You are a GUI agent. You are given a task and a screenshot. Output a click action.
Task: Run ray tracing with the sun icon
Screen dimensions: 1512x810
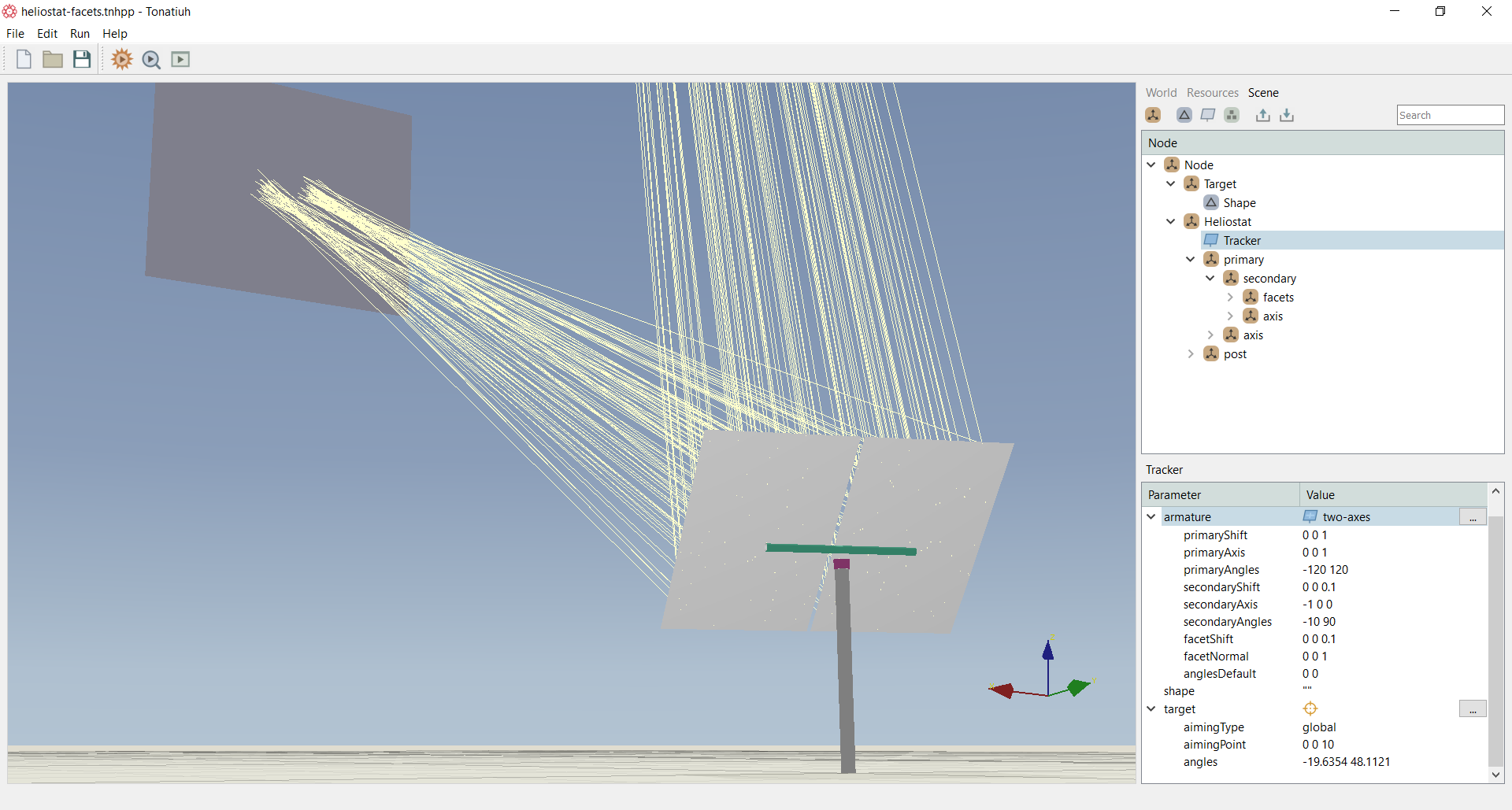pos(122,59)
